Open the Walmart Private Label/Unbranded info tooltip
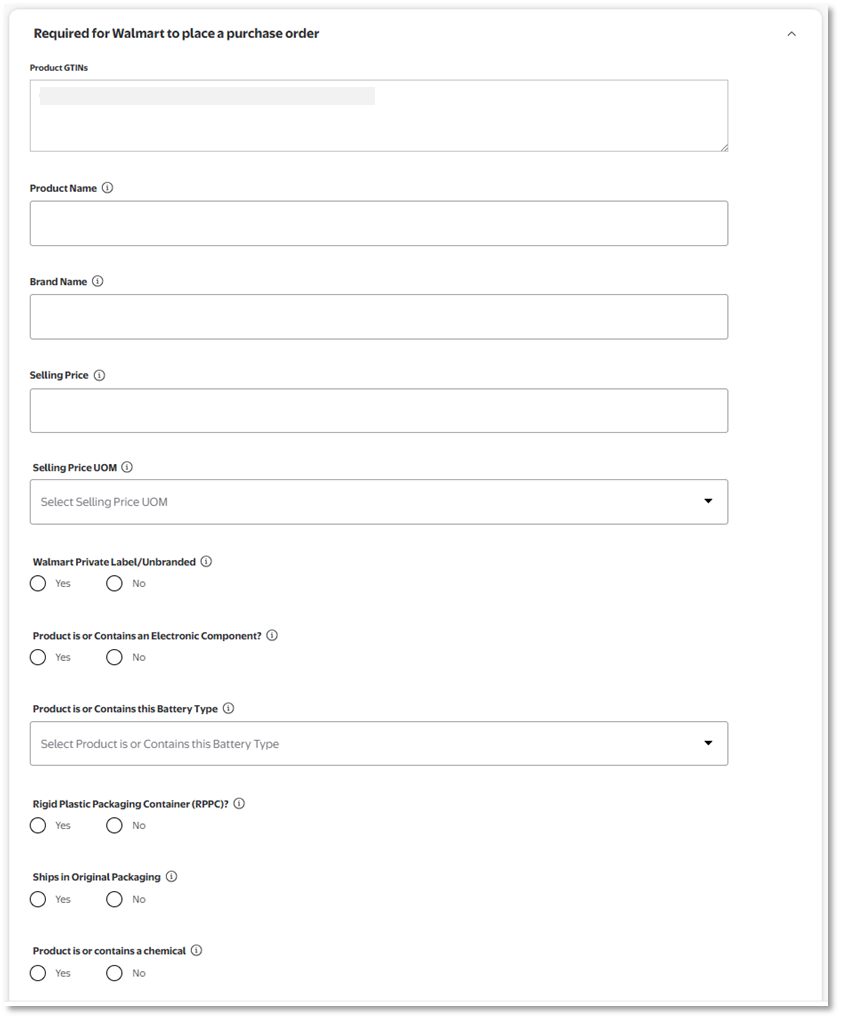The image size is (841, 1019). (206, 562)
